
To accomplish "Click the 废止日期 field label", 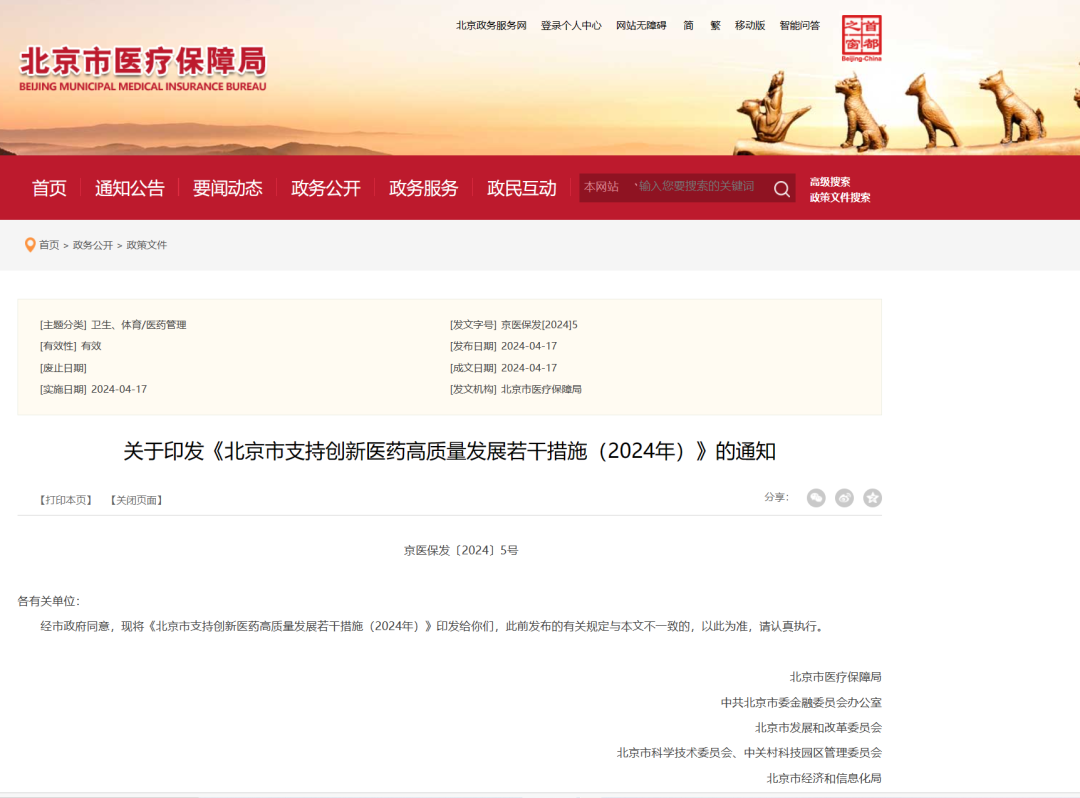I will (x=63, y=368).
